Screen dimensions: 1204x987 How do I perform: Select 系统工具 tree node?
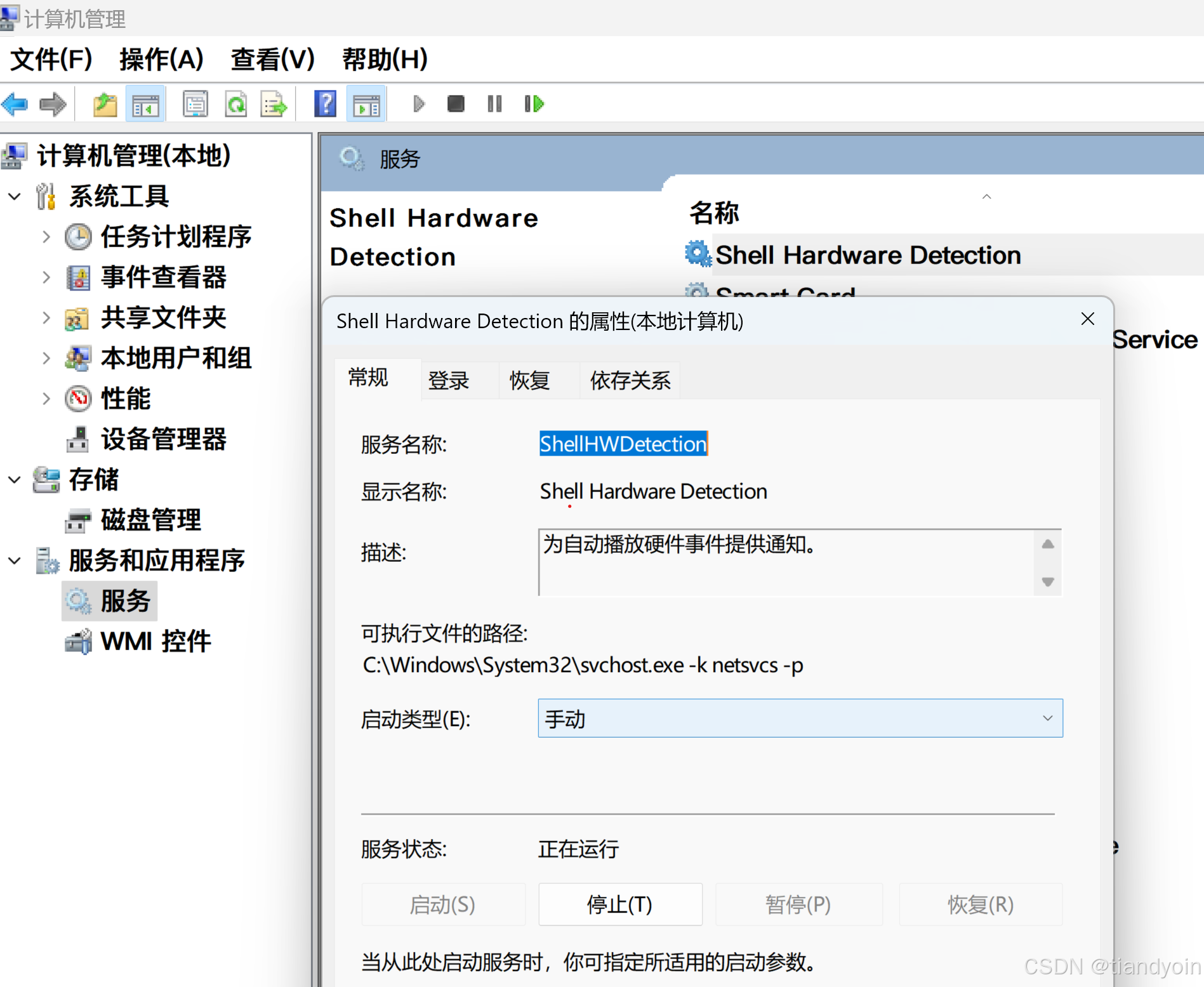[x=119, y=196]
